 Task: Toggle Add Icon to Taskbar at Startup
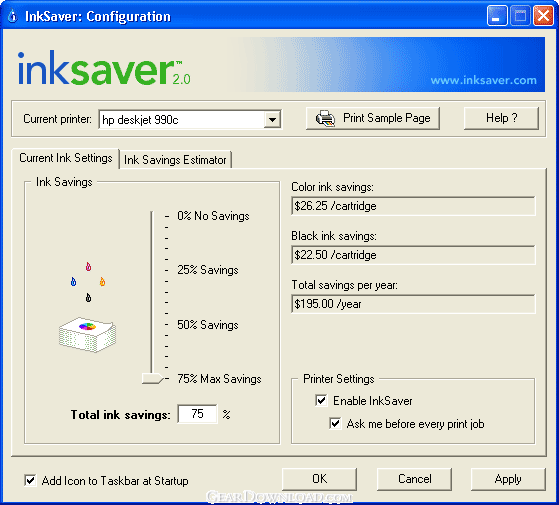30,480
